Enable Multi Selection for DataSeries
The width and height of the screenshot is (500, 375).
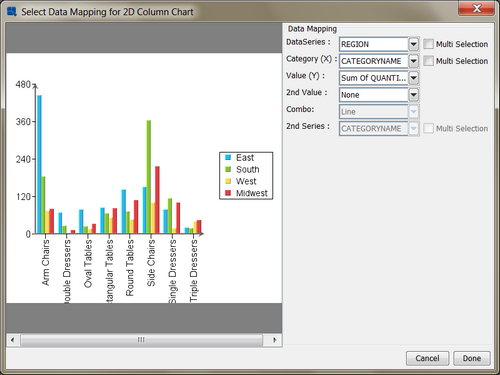point(428,44)
